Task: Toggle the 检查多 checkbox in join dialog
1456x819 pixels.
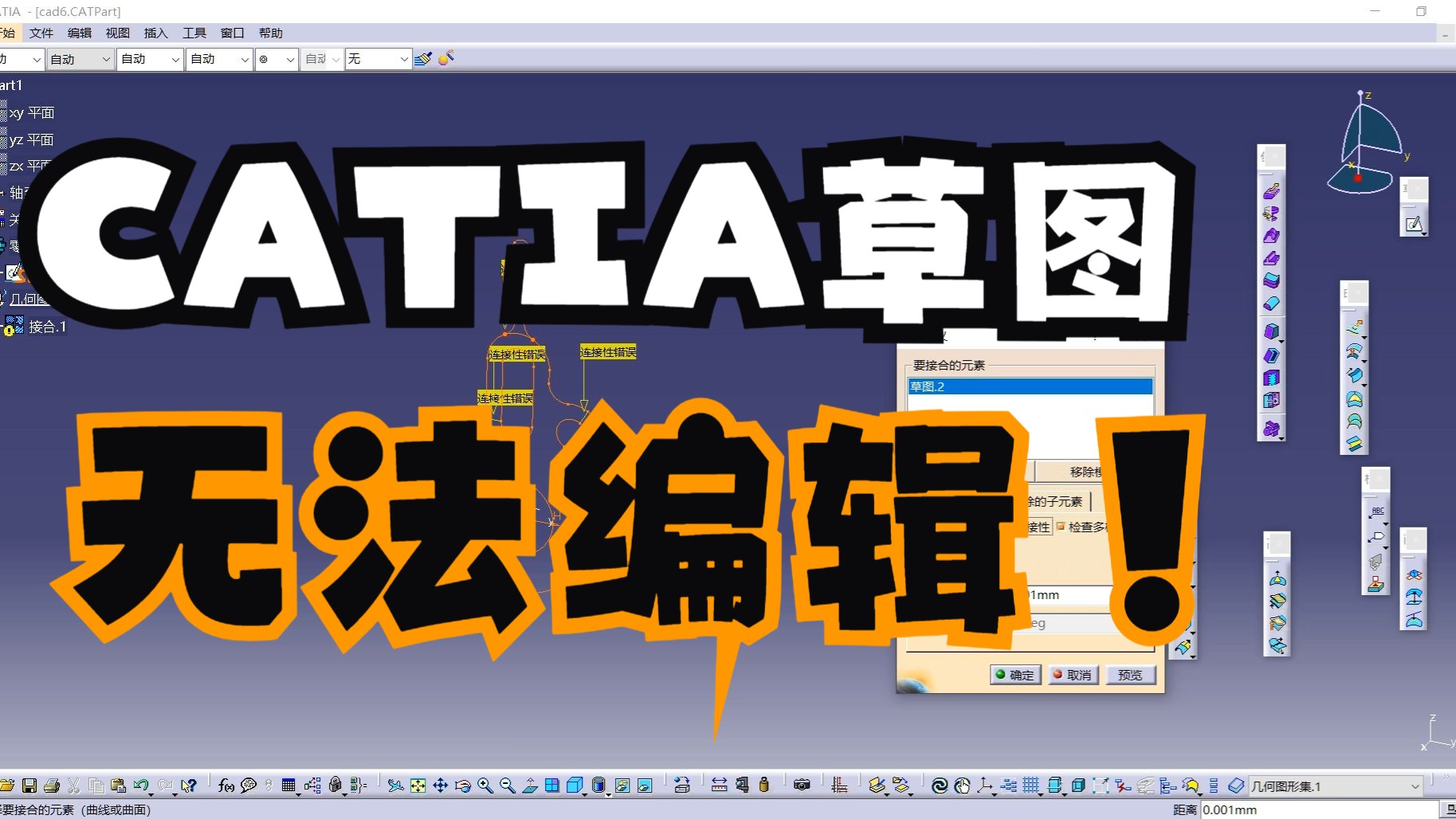Action: coord(1061,526)
